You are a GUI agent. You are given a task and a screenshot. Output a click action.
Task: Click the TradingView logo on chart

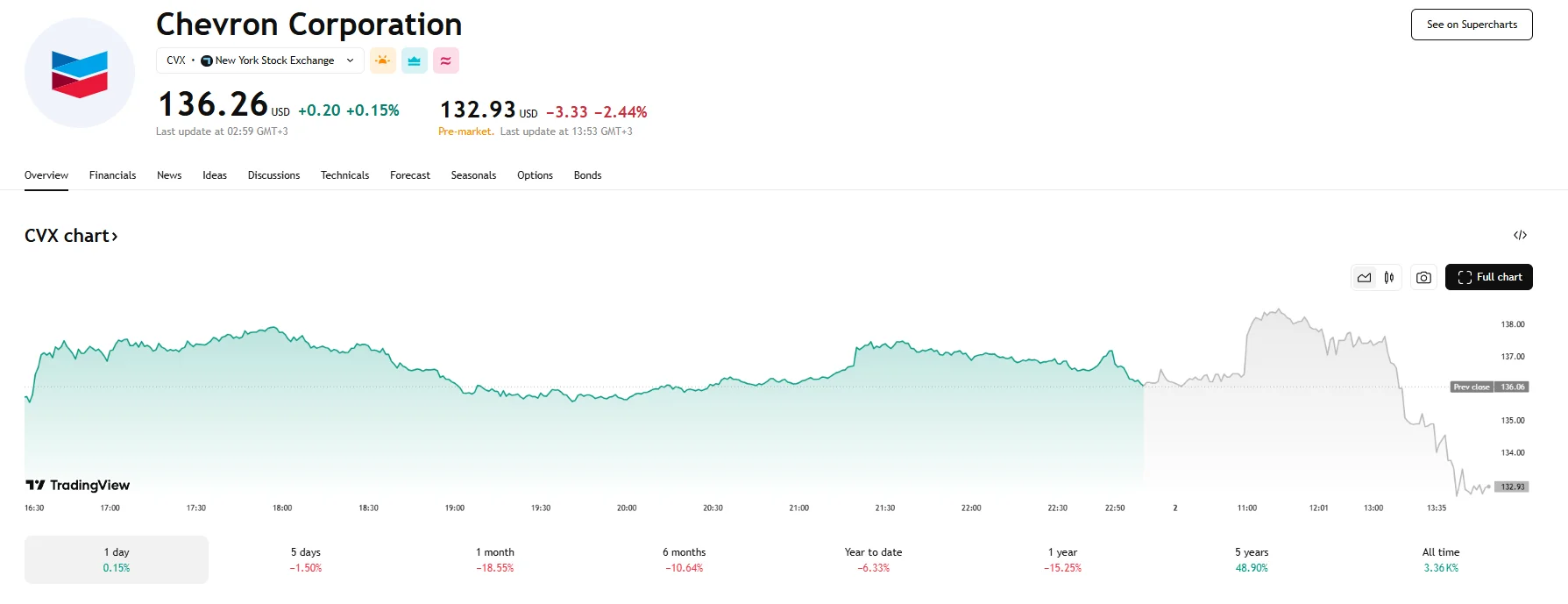coord(78,485)
